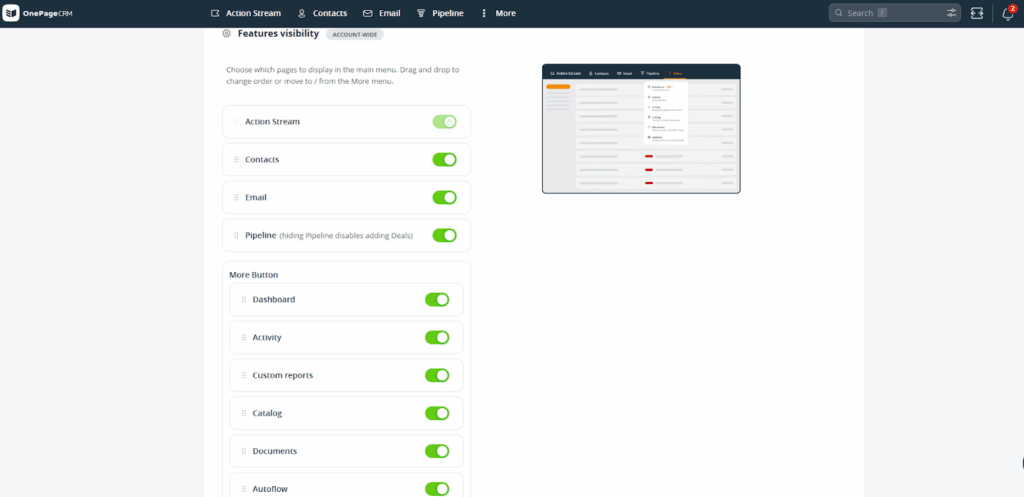Open the Contacts menu item
1024x497 pixels.
click(x=322, y=13)
